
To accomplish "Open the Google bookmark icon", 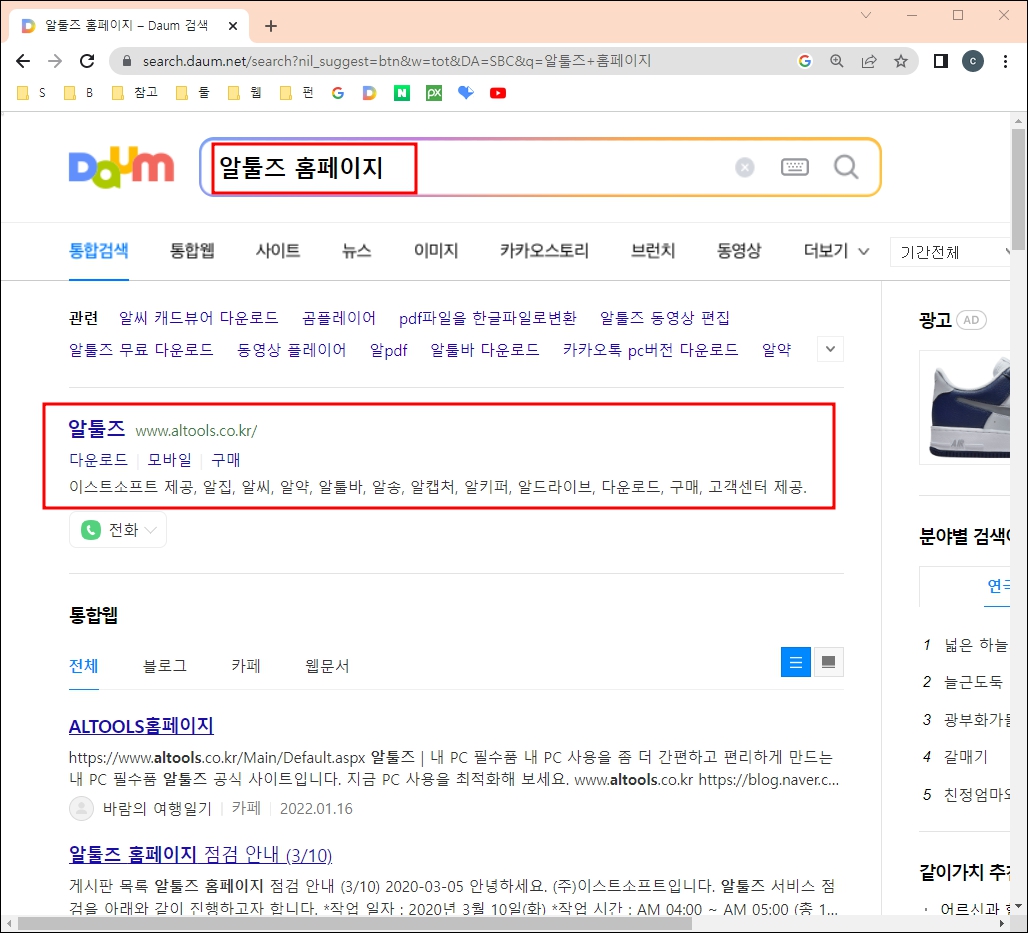I will [x=340, y=92].
